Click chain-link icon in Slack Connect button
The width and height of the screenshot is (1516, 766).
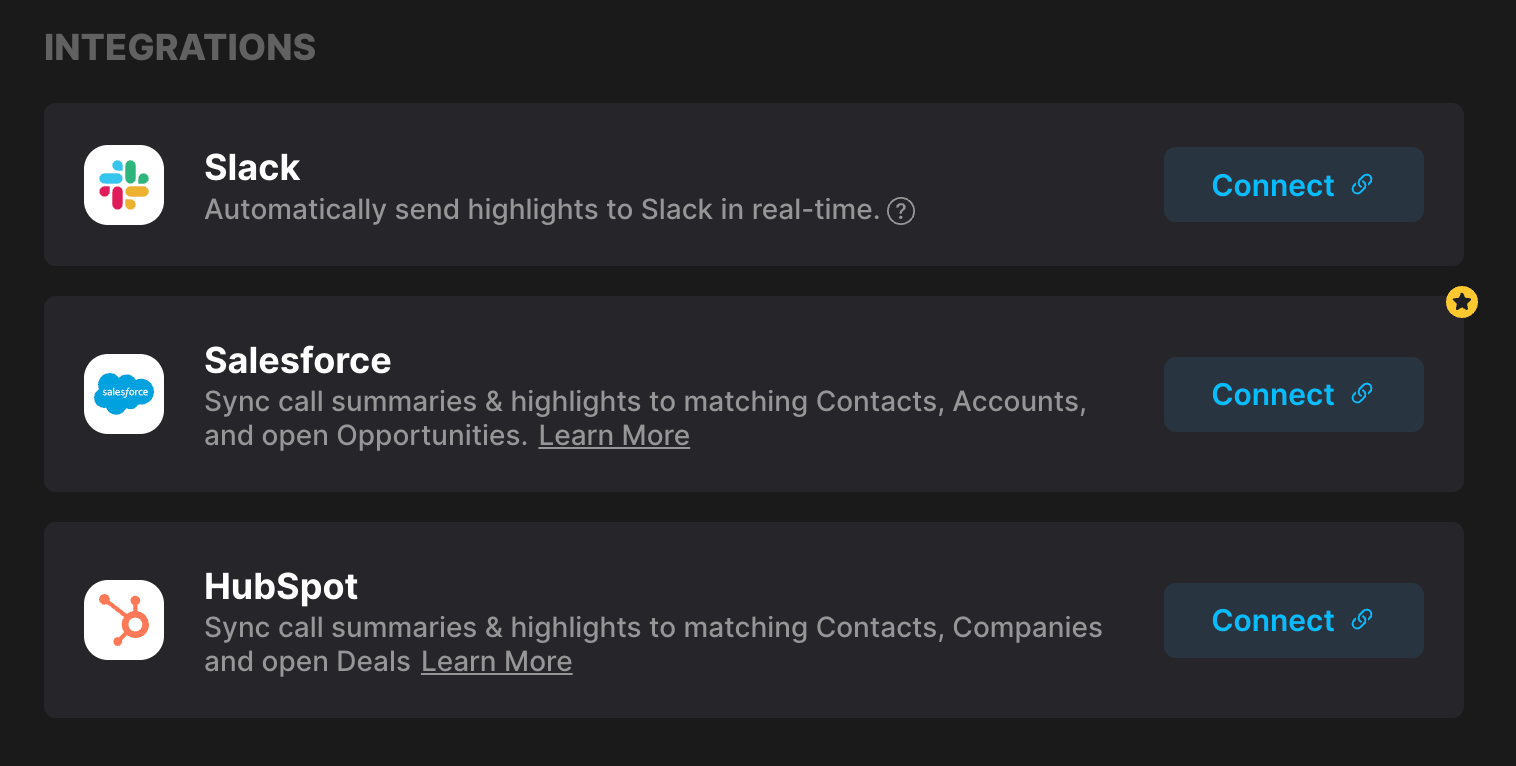1361,184
